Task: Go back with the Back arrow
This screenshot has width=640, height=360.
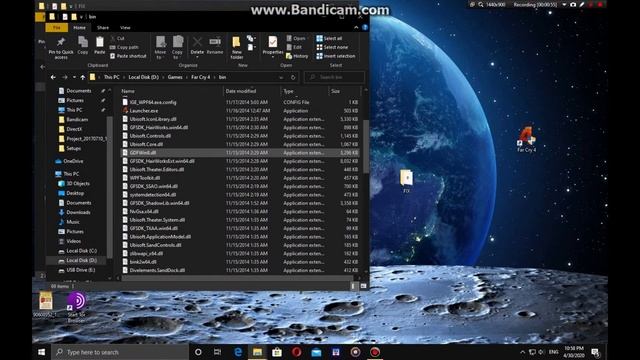Action: point(53,77)
